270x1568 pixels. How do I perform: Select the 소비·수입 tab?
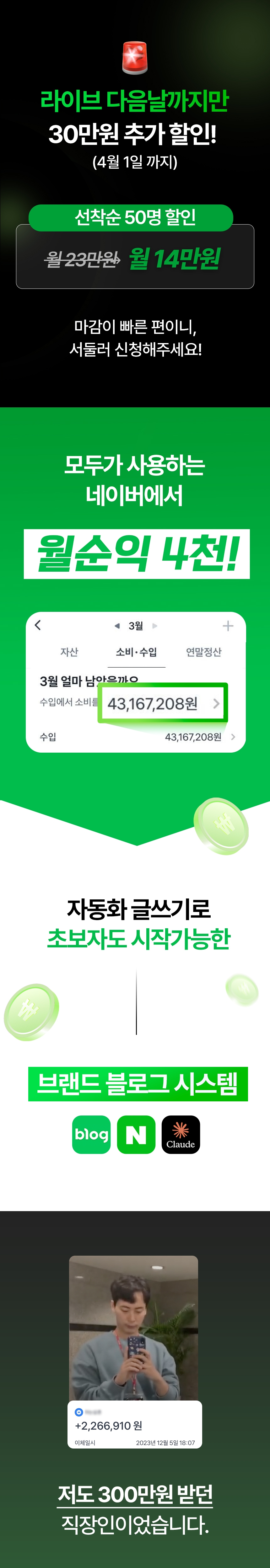tap(137, 652)
